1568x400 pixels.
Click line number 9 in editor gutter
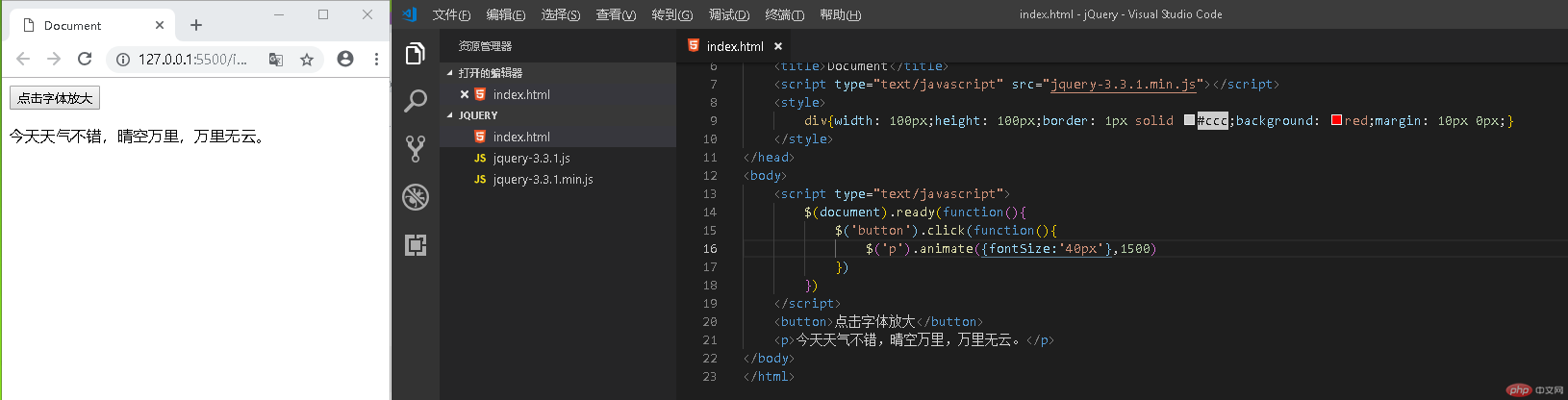click(713, 121)
